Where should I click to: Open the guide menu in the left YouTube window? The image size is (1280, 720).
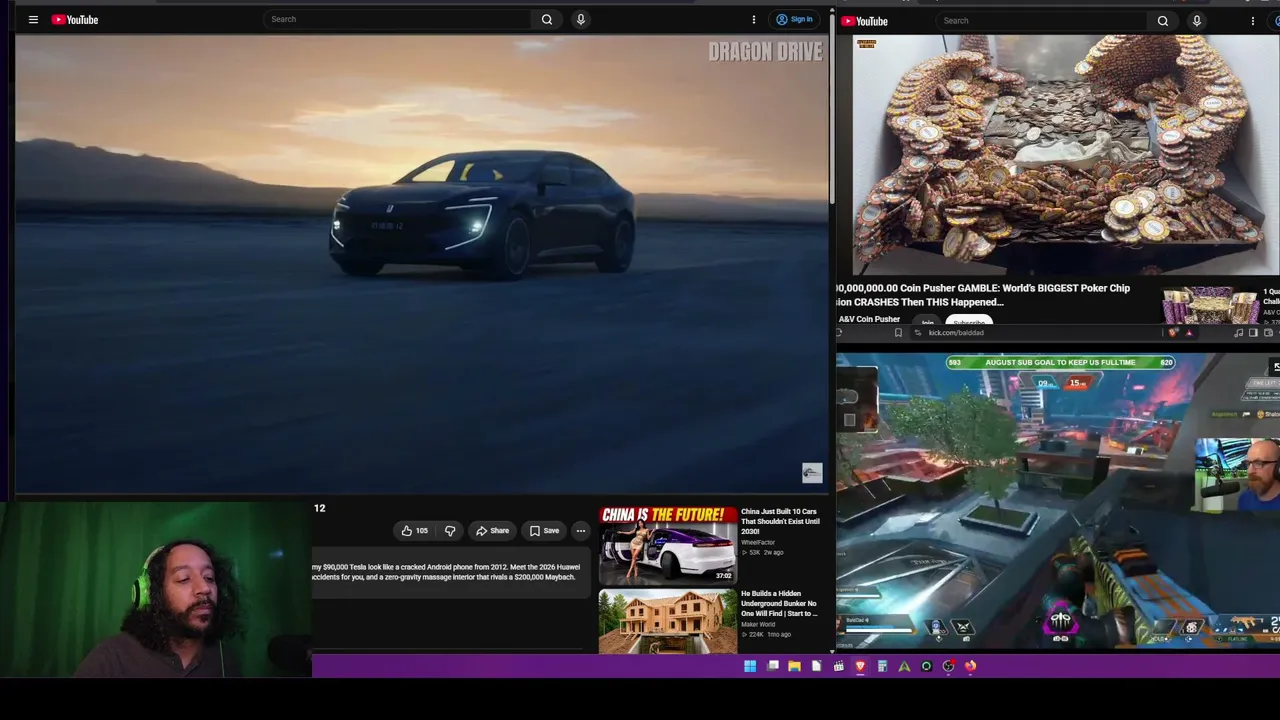33,19
